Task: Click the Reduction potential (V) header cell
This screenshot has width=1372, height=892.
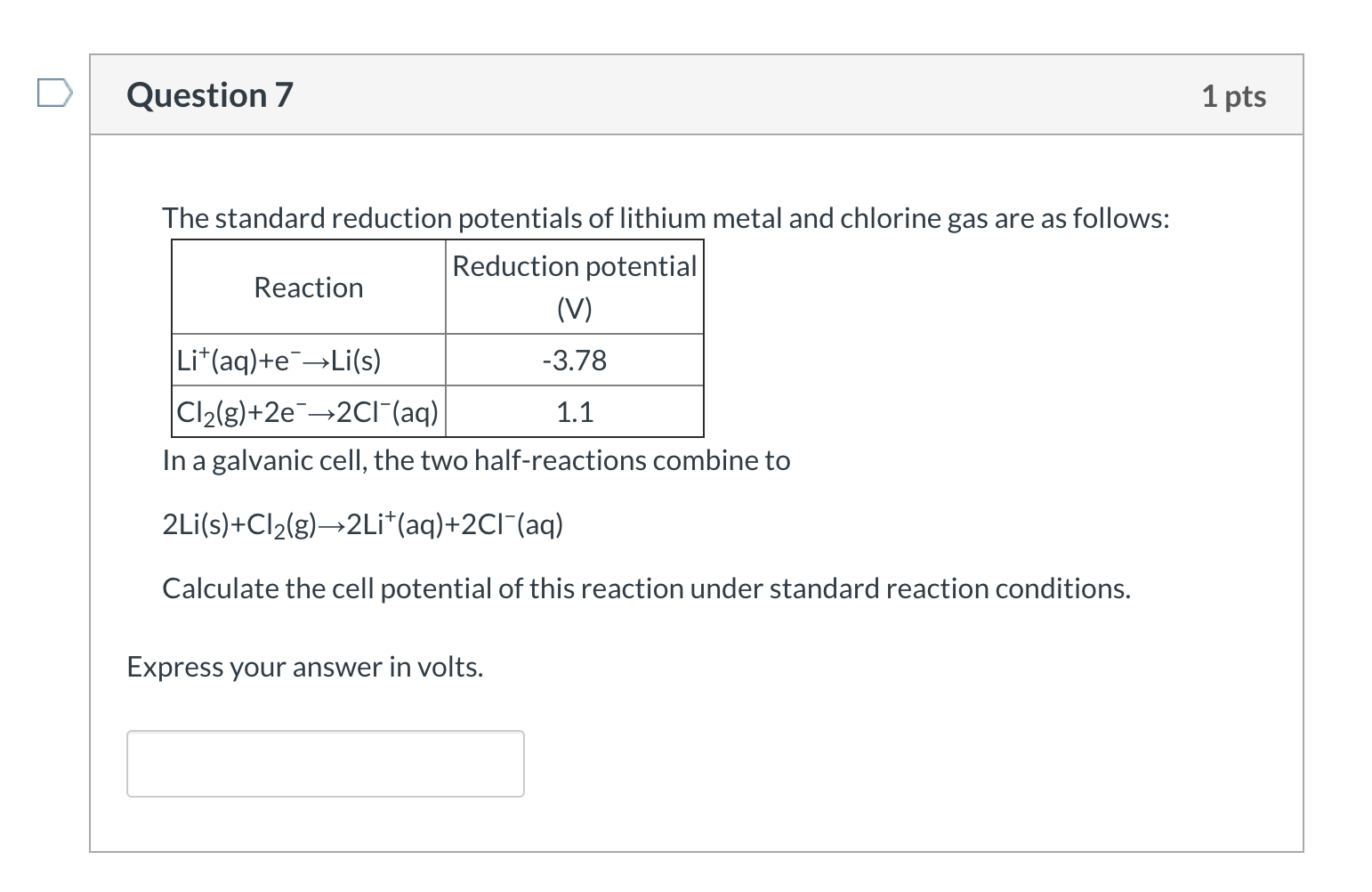Action: tap(574, 287)
